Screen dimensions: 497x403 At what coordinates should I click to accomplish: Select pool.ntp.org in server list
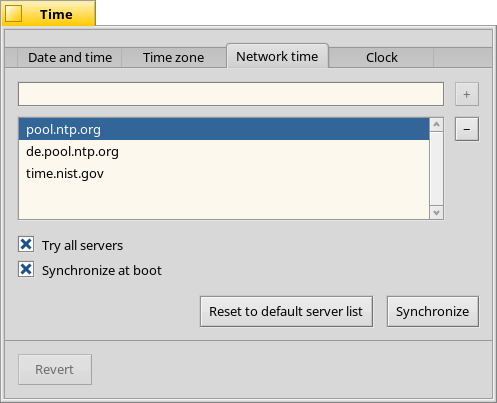point(224,129)
